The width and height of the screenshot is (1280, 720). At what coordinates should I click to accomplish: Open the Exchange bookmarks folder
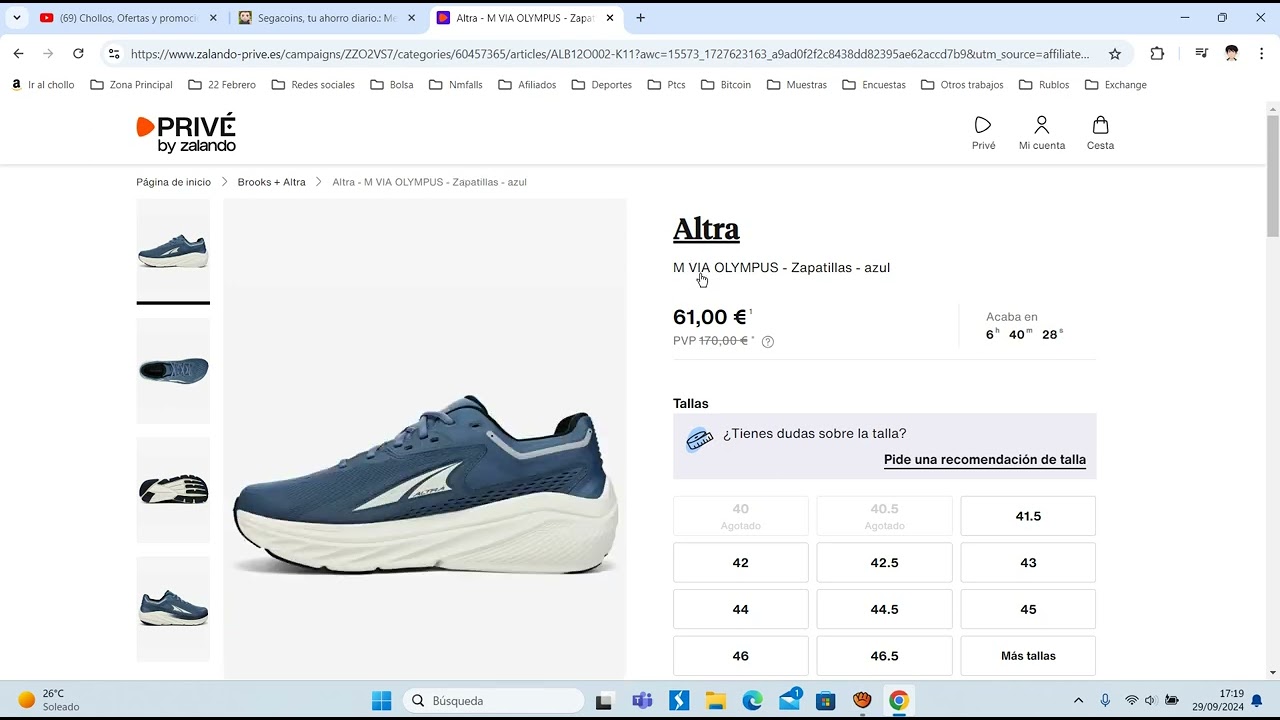1116,85
